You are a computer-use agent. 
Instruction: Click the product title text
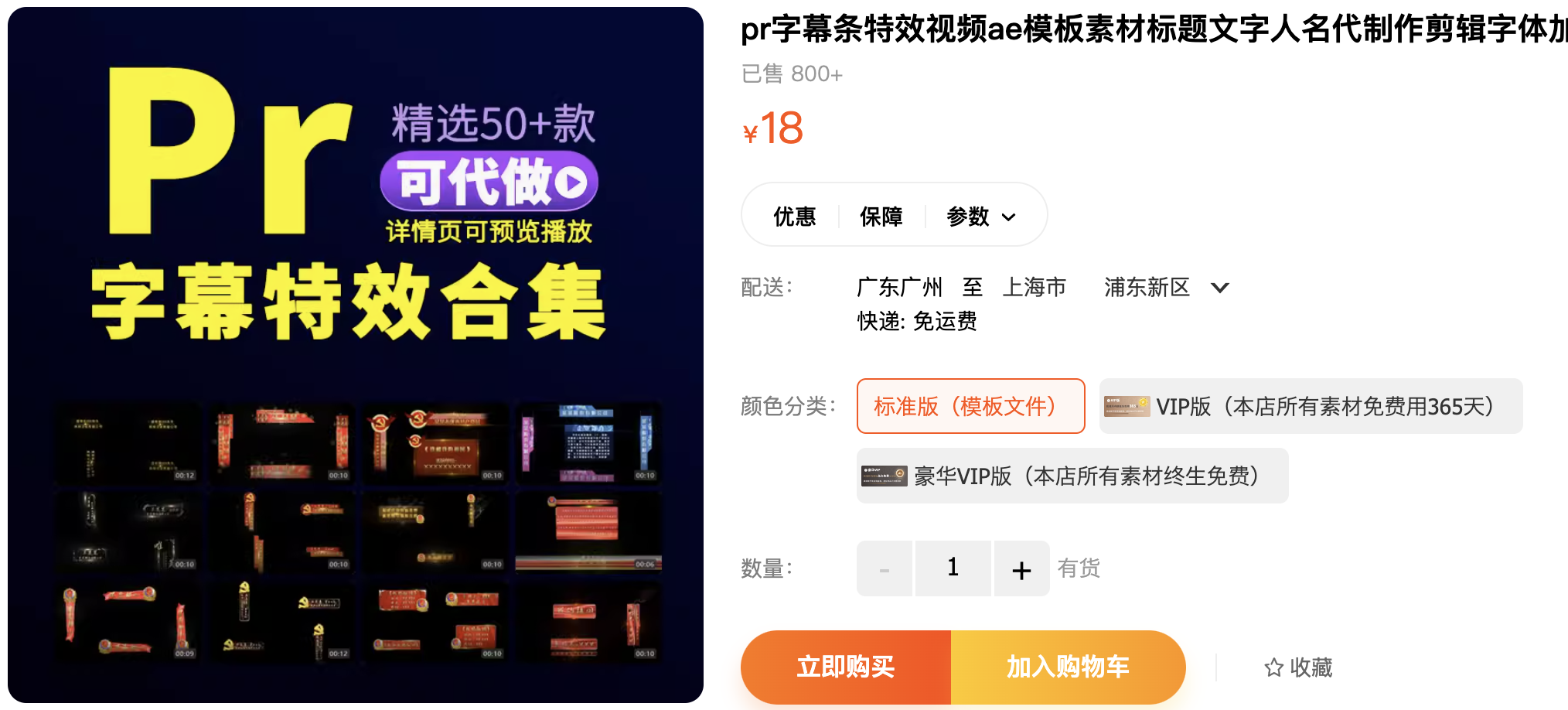pyautogui.click(x=1154, y=29)
